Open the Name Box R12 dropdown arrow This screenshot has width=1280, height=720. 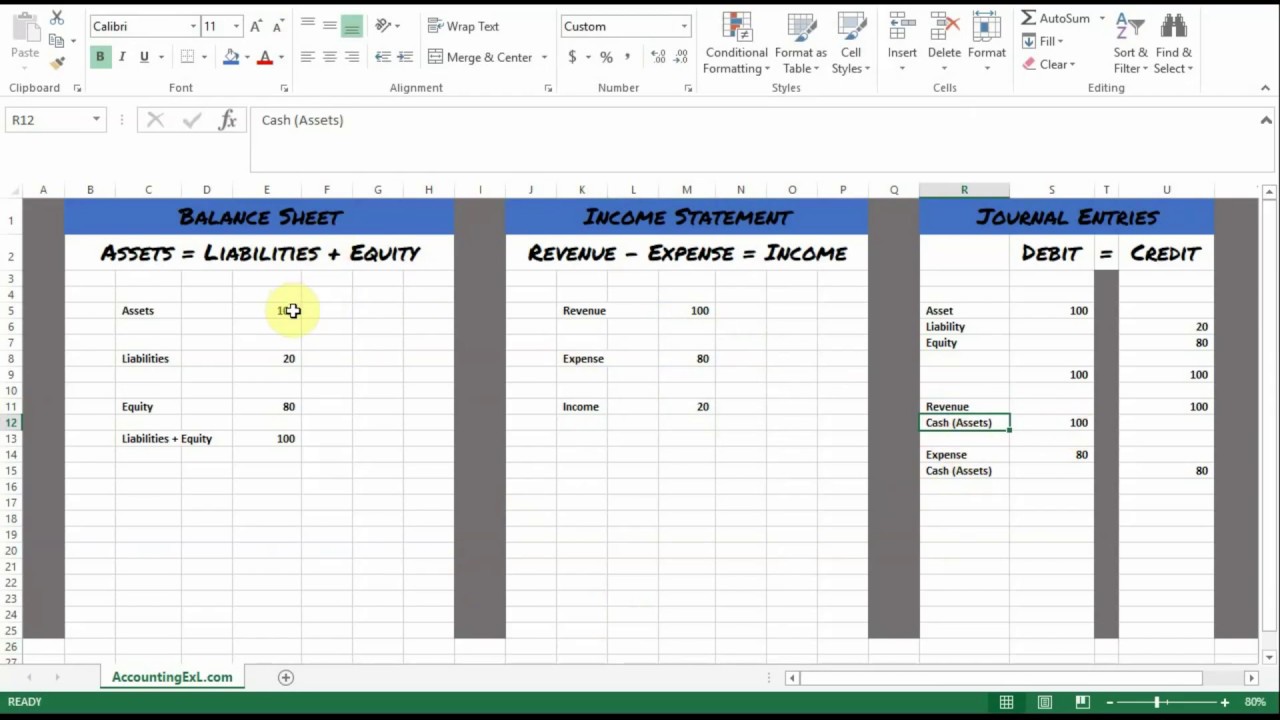point(96,120)
